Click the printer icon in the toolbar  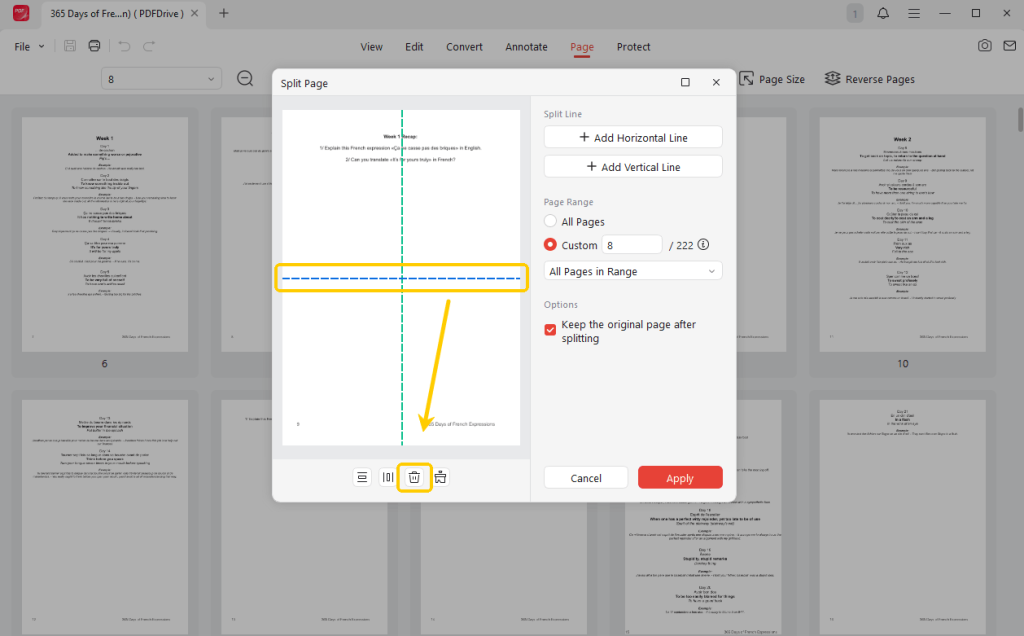tap(93, 45)
